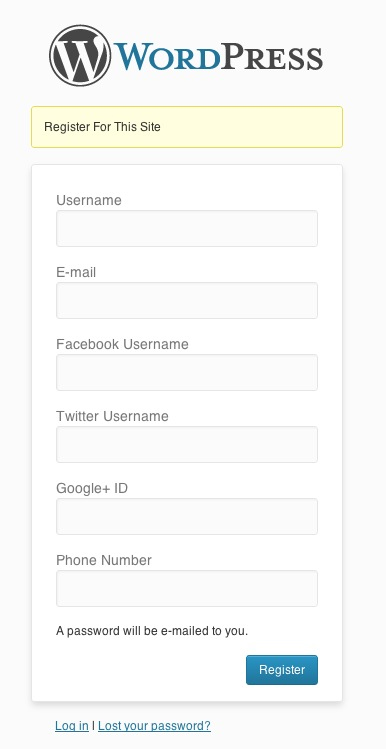Focus the Facebook Username input box
386x749 pixels.
pyautogui.click(x=187, y=373)
